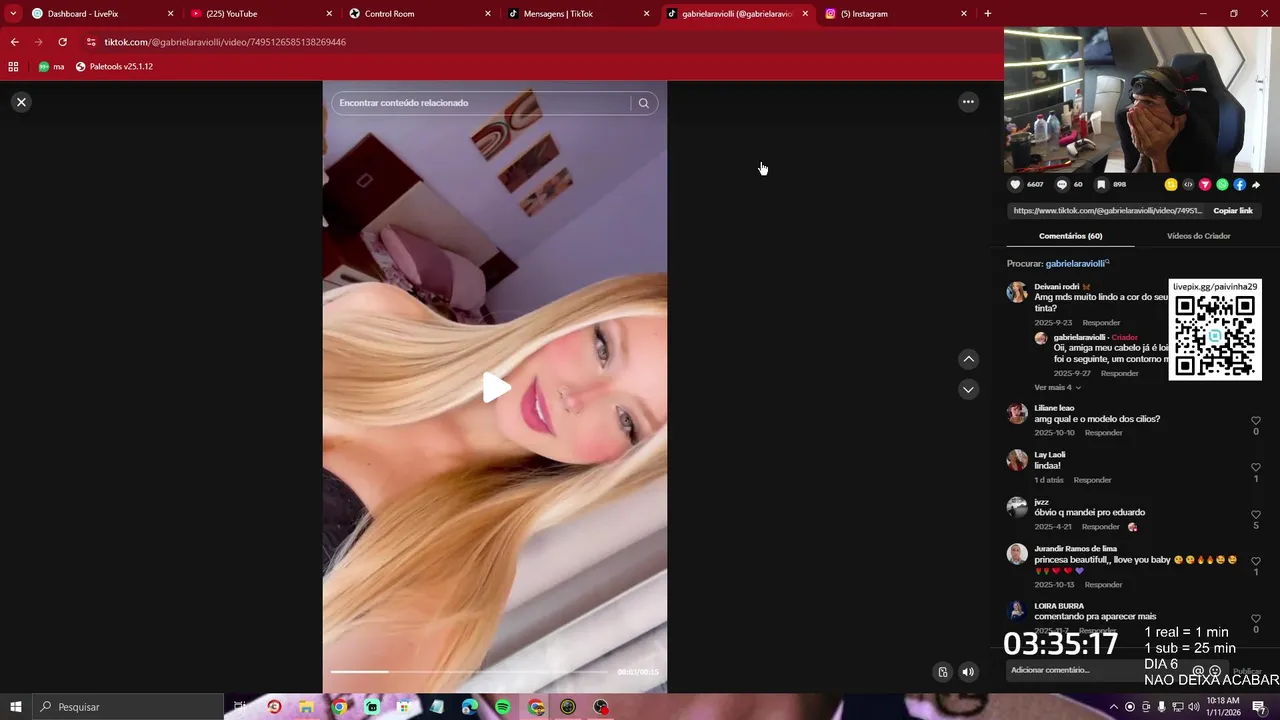The height and width of the screenshot is (720, 1280).
Task: Open a new browser tab with plus
Action: pos(988,14)
